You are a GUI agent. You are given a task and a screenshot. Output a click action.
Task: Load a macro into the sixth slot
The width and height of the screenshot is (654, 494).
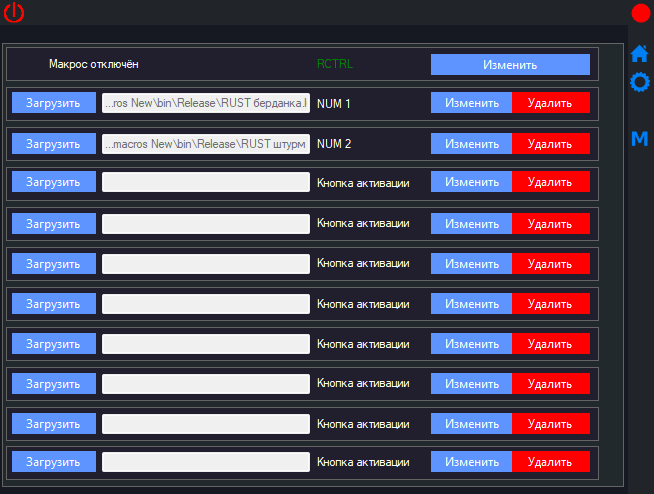[x=54, y=304]
